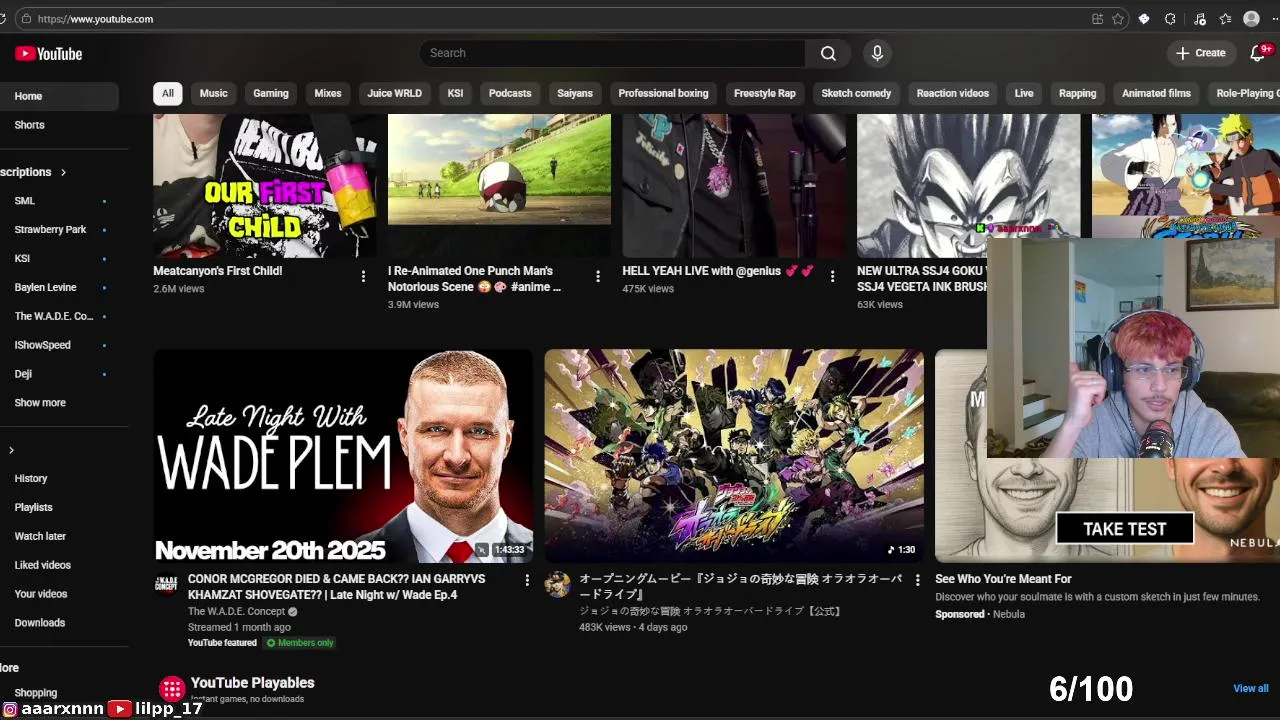Screen dimensions: 1280x720
Task: Open options menu for Meatcanyon's First Child video
Action: pos(363,276)
